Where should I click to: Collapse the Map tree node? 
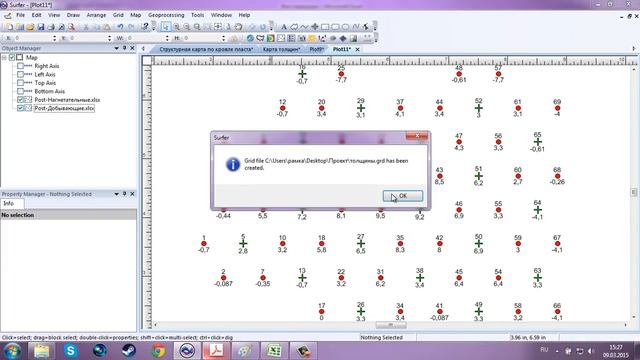pos(4,58)
